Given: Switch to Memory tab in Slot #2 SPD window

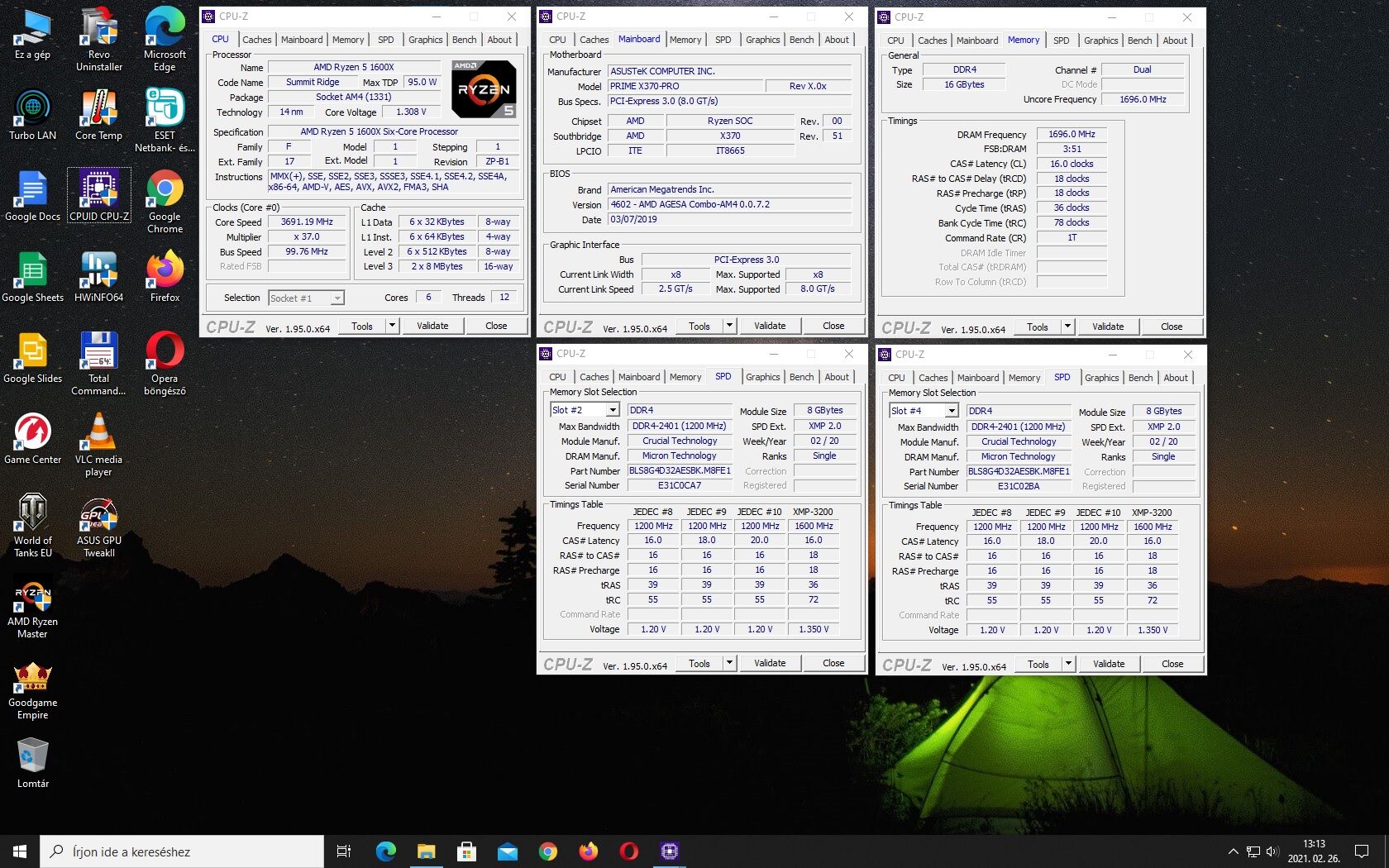Looking at the screenshot, I should point(685,377).
